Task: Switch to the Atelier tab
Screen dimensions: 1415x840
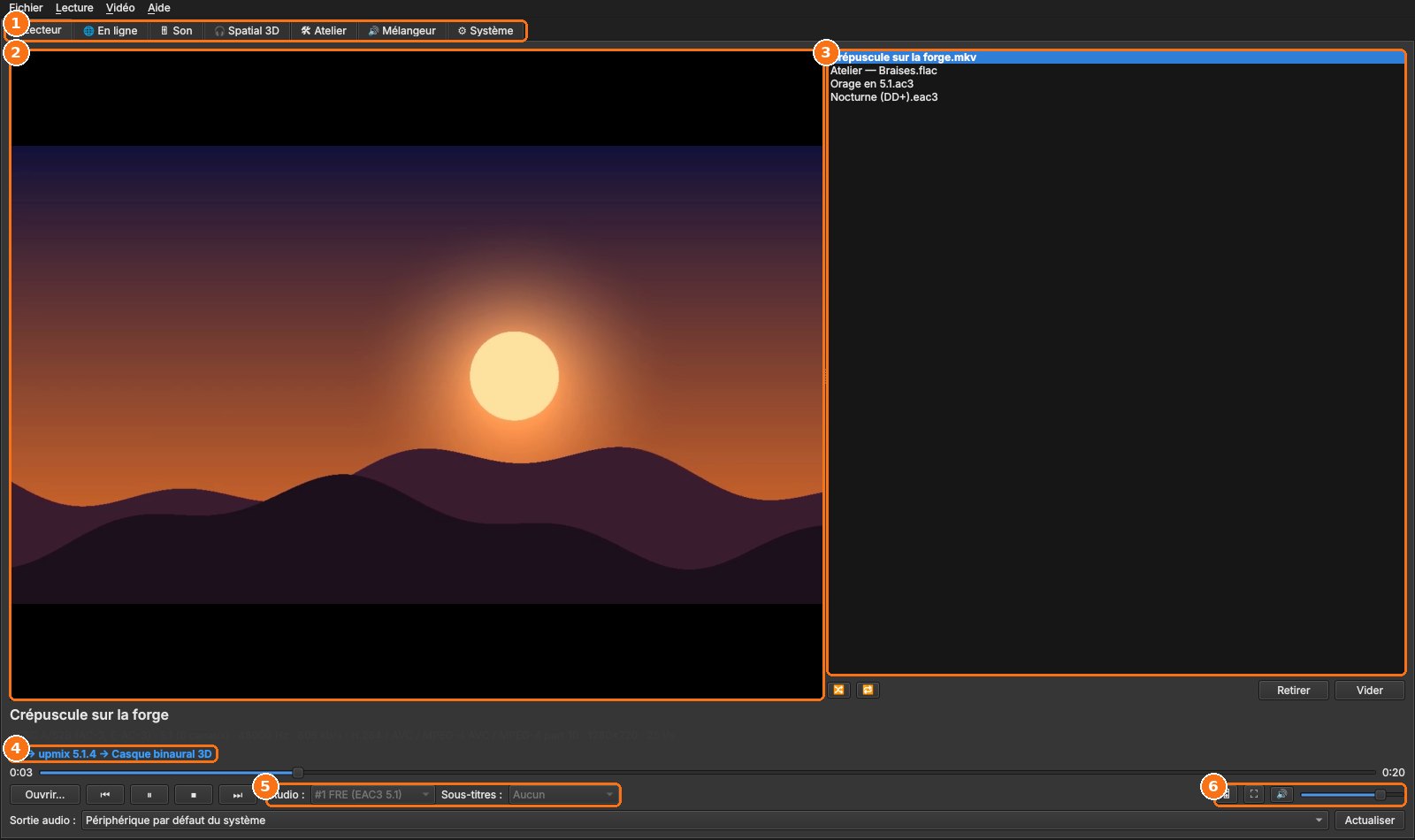Action: pos(324,31)
